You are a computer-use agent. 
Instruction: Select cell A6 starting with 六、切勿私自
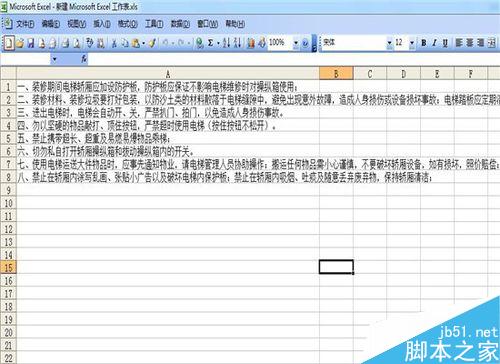click(168, 152)
